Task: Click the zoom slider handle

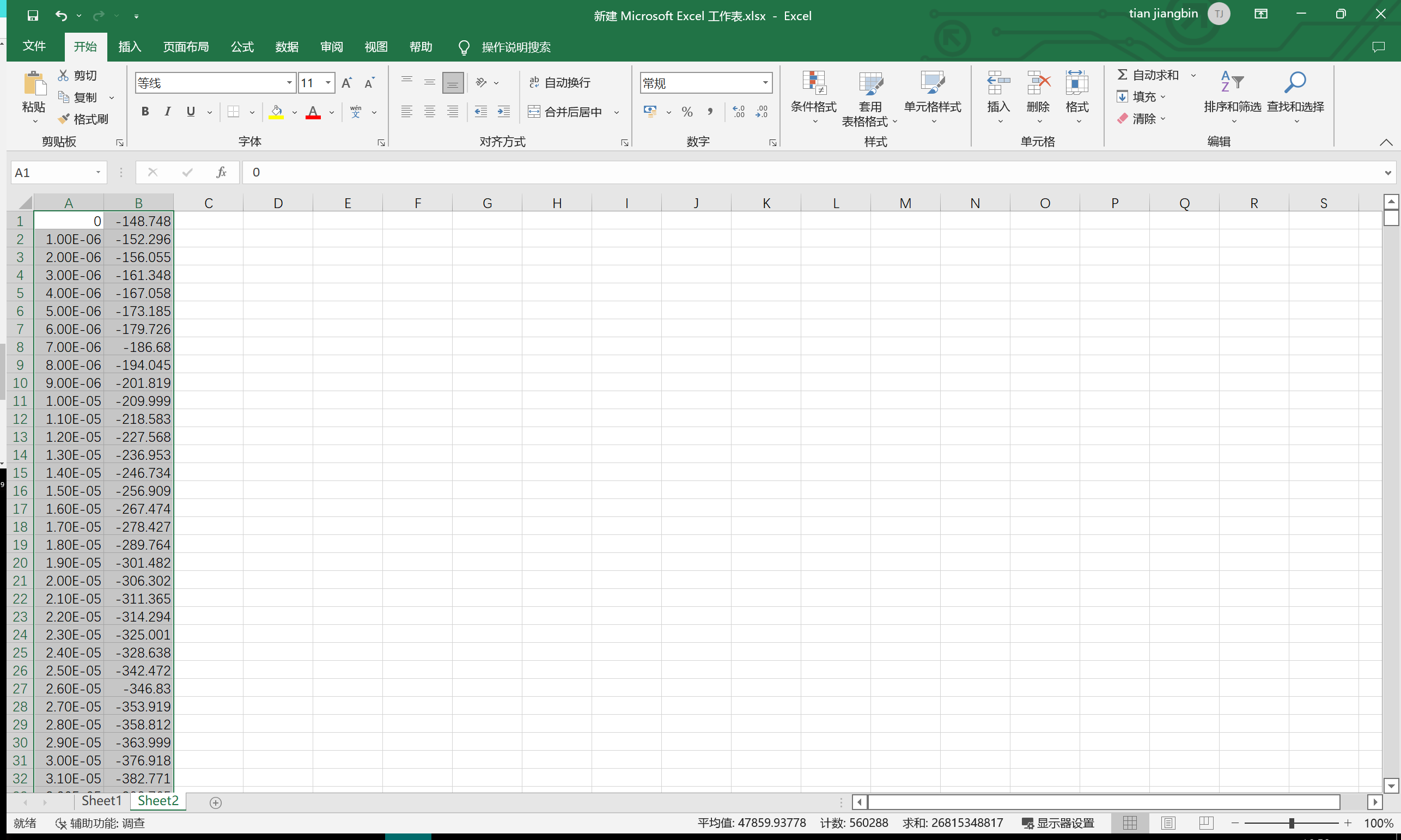Action: [x=1291, y=823]
